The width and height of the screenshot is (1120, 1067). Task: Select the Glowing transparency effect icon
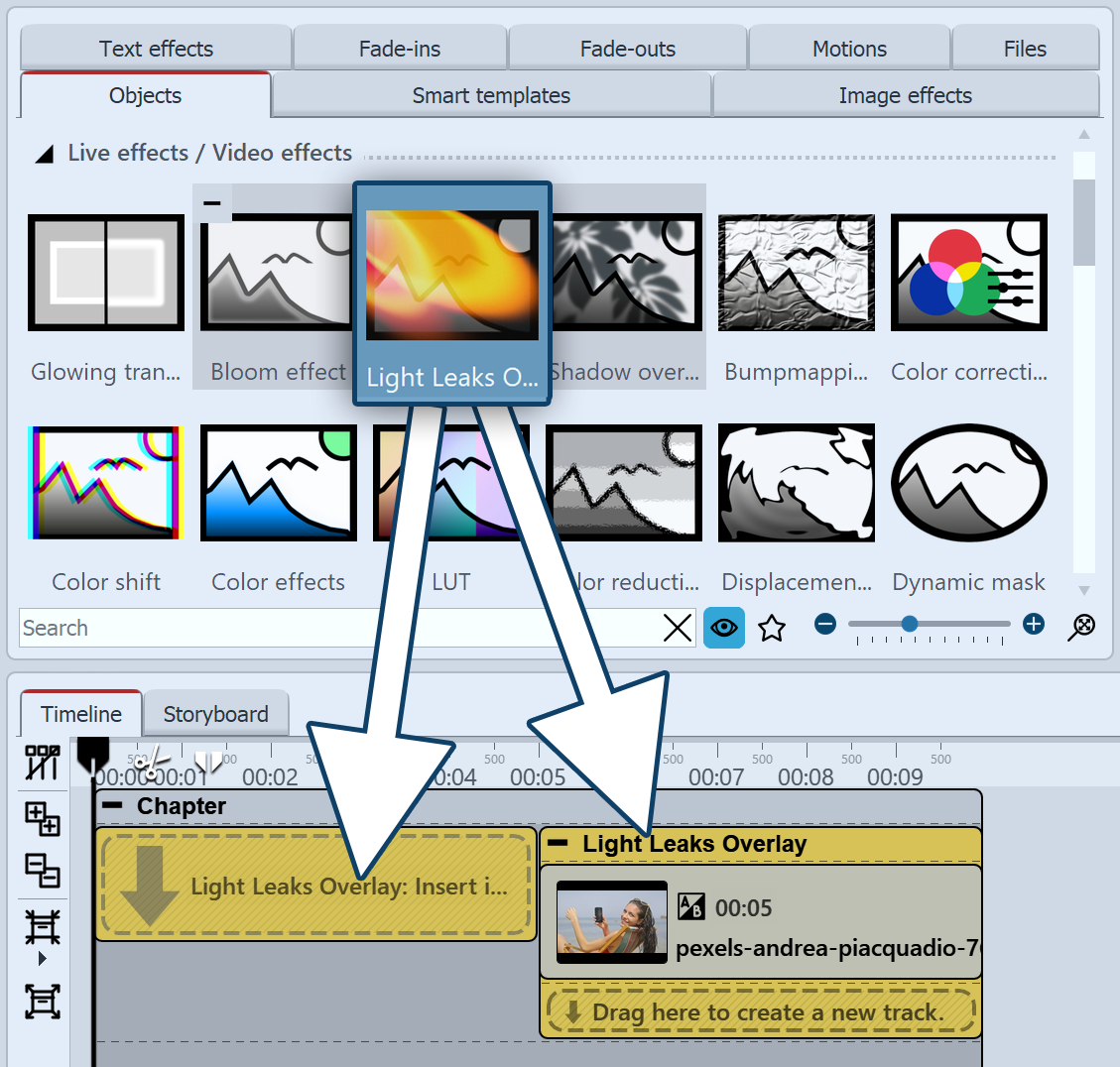[x=106, y=273]
